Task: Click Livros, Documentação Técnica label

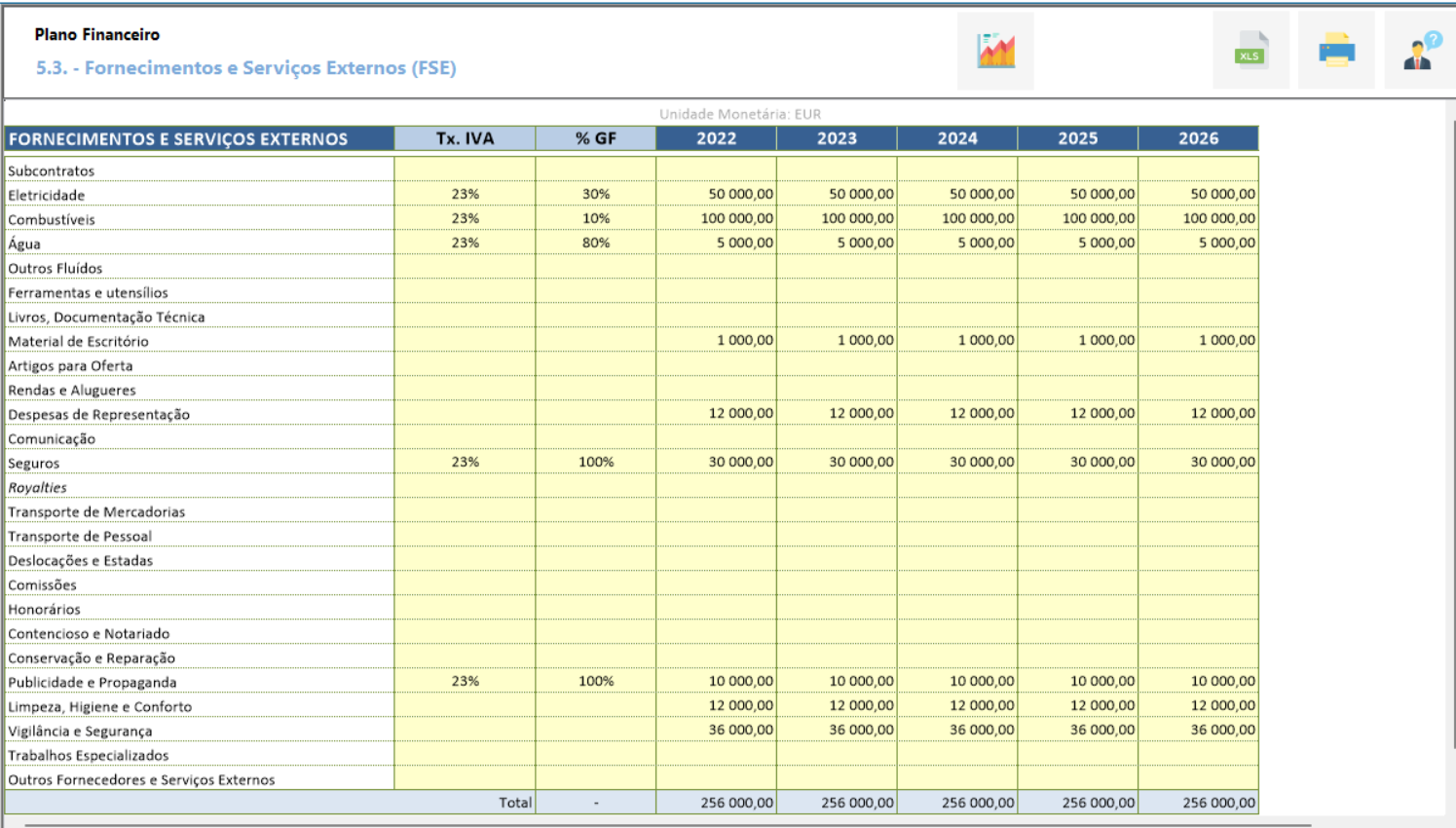Action: (x=107, y=317)
